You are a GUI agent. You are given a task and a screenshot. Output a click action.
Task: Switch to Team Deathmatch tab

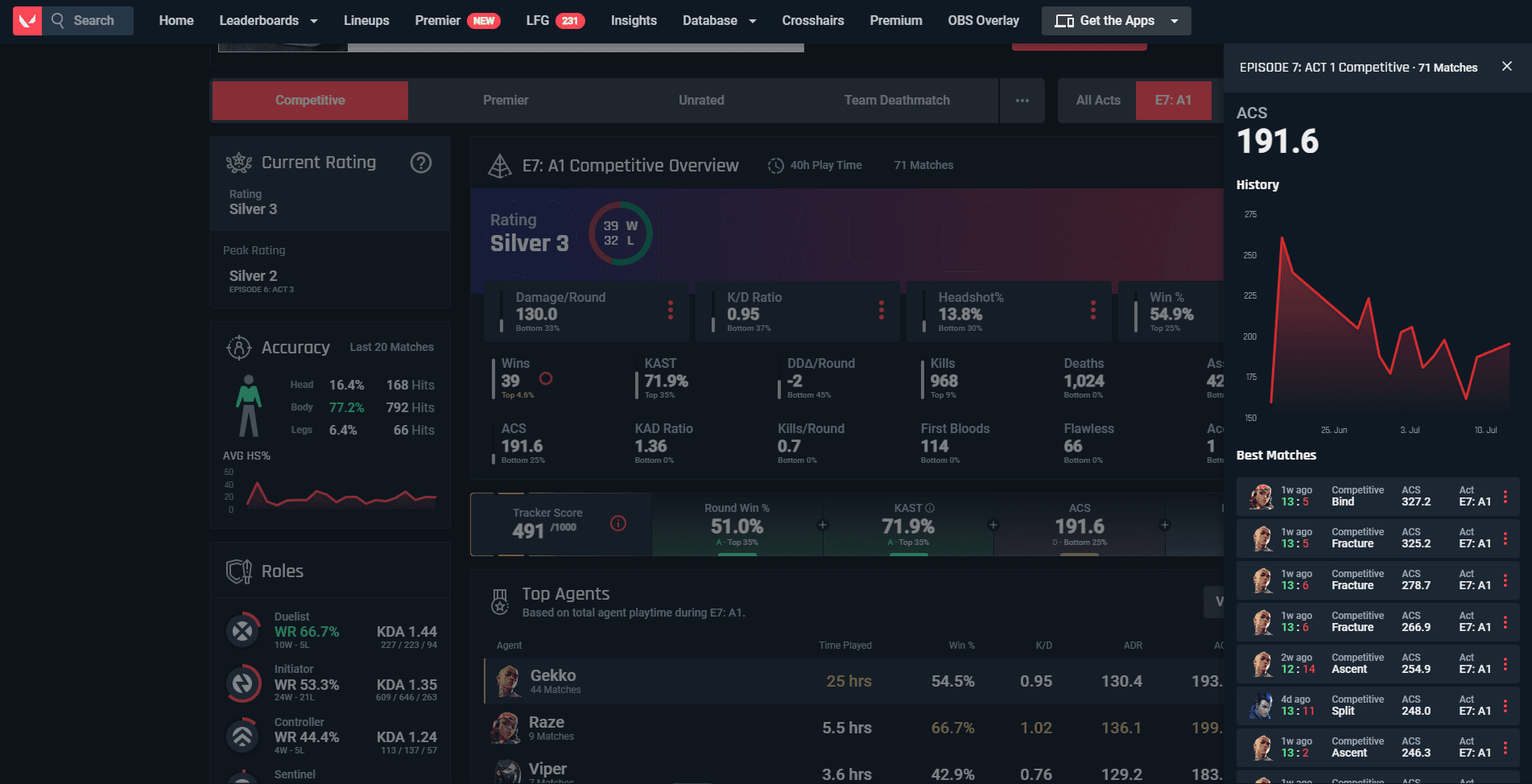pos(896,101)
